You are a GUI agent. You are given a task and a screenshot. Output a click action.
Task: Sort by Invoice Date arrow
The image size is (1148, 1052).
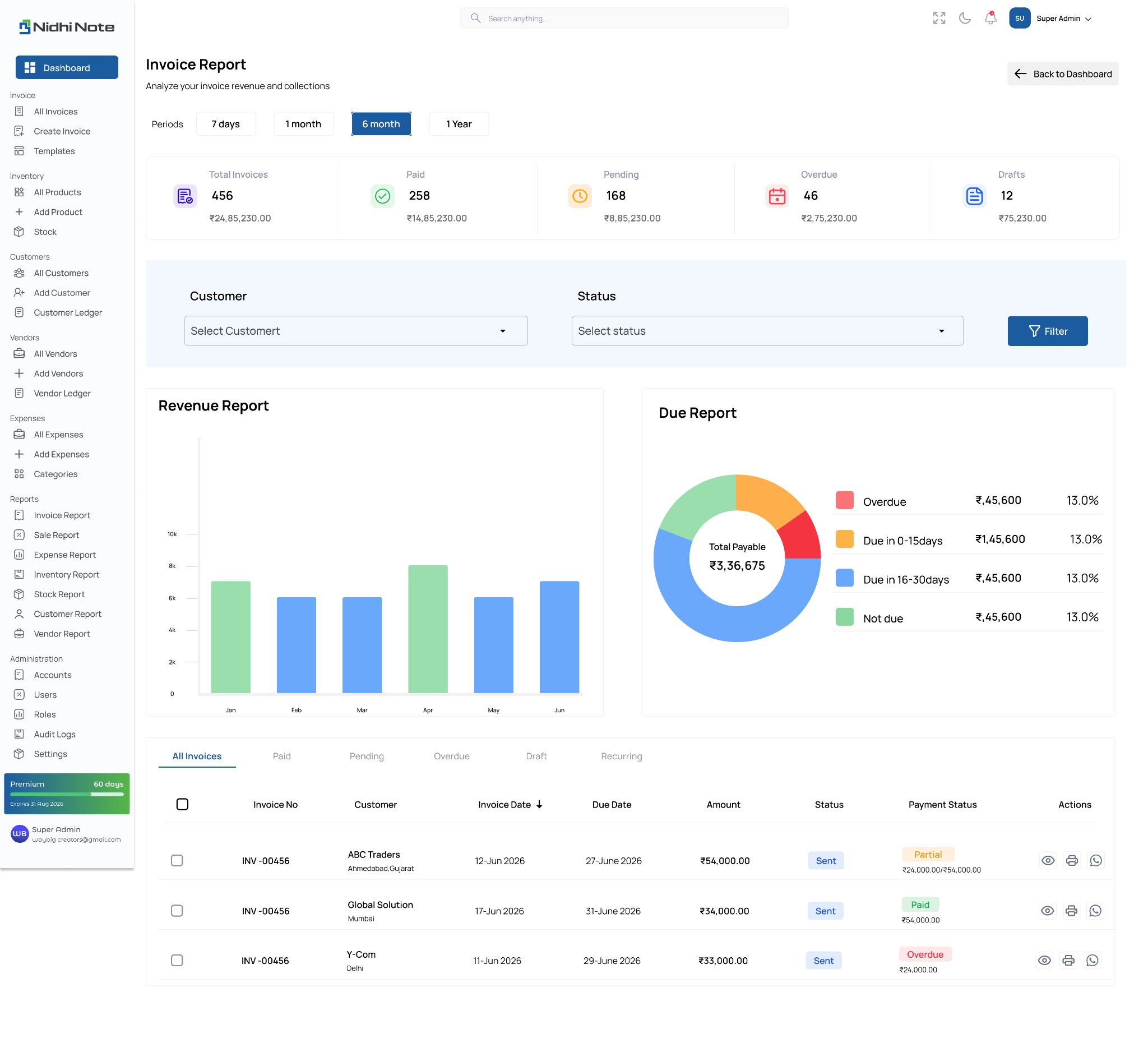539,804
